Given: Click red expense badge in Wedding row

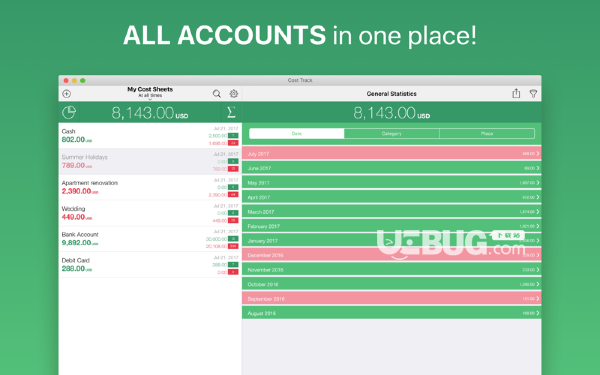Looking at the screenshot, I should pyautogui.click(x=233, y=220).
